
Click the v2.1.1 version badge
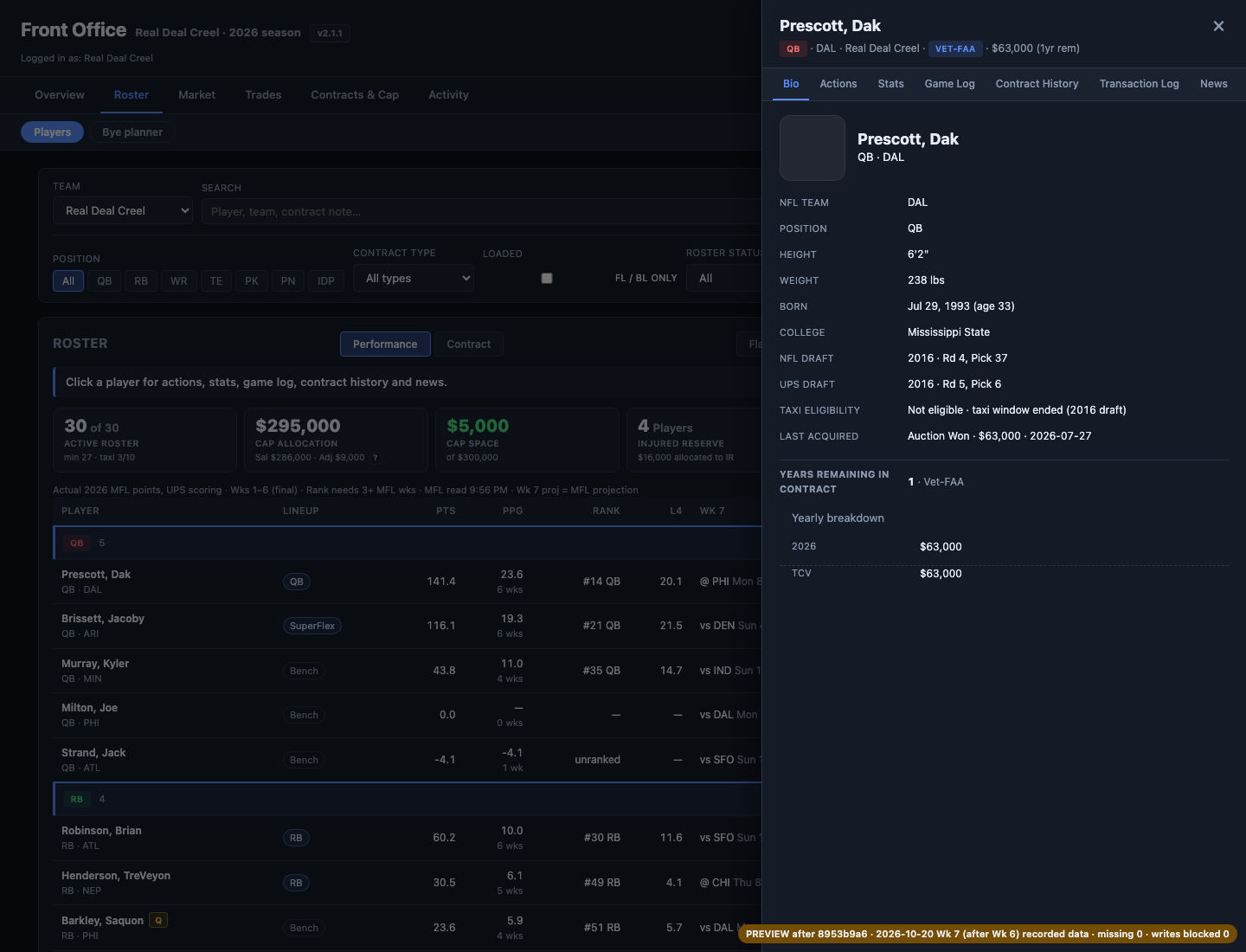[330, 33]
